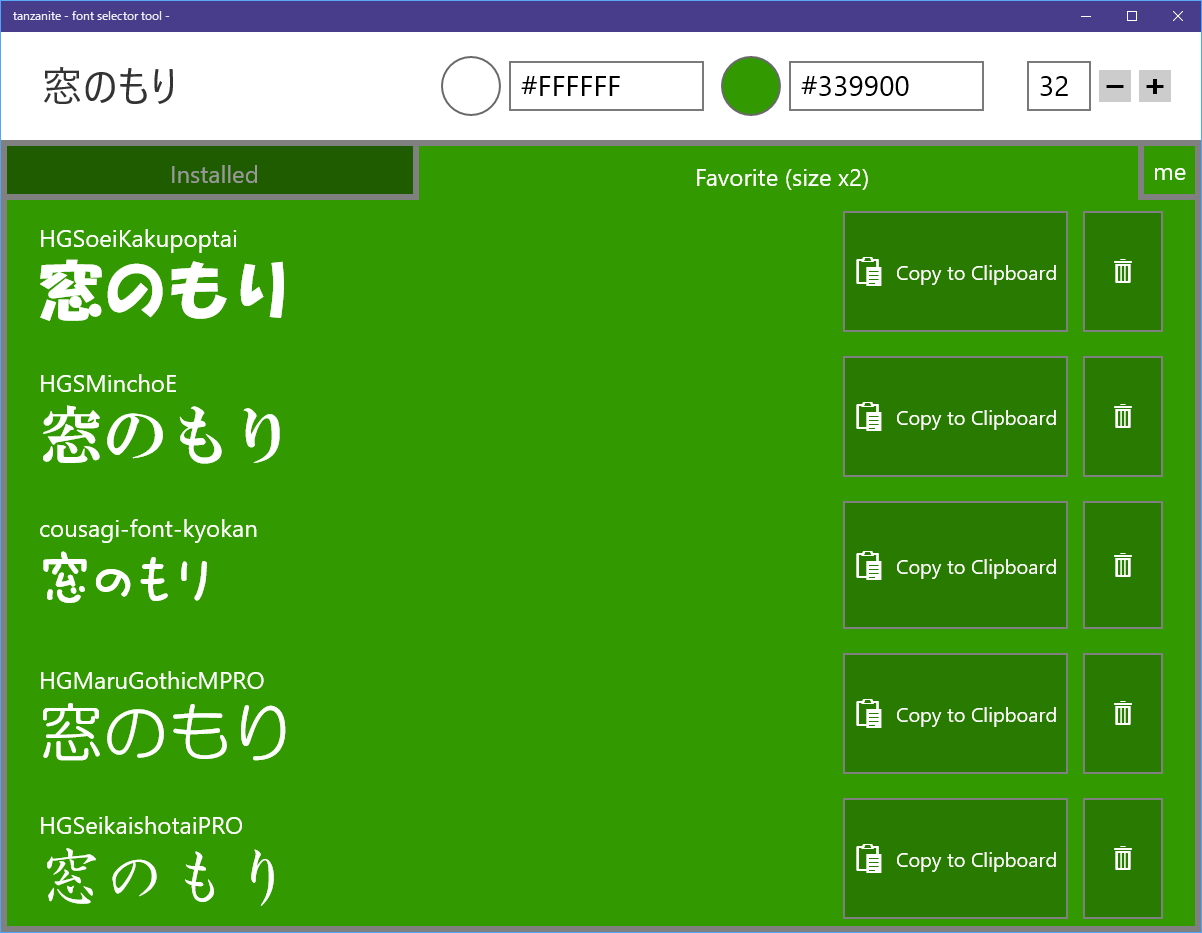Click the #FFFFFF color input field
This screenshot has height=933, width=1202.
tap(605, 86)
